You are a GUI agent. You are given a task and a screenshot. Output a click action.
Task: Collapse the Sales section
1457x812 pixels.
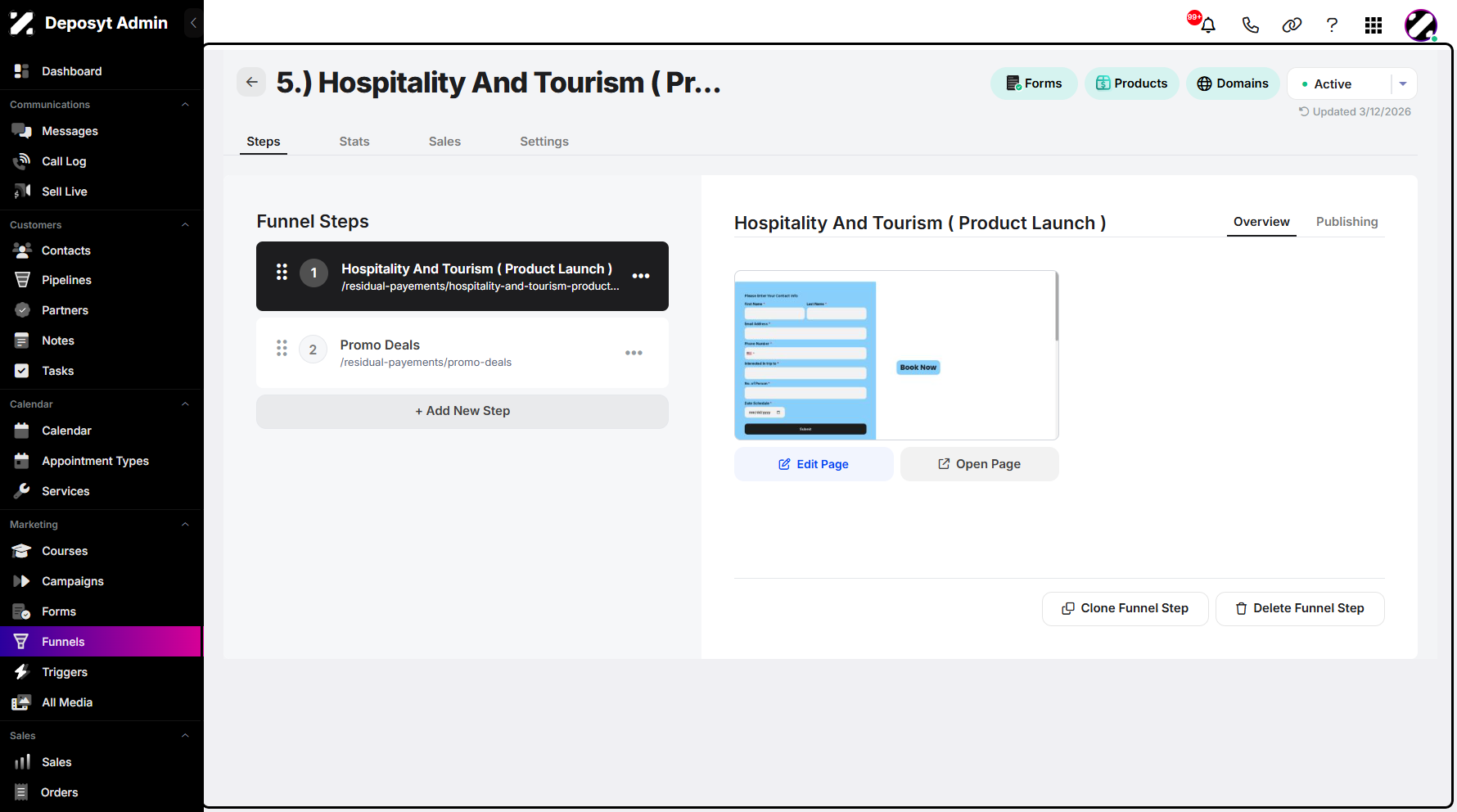tap(185, 736)
